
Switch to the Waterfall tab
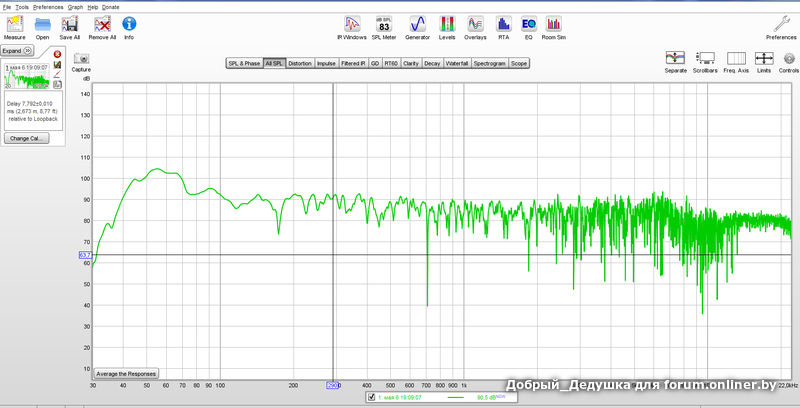[456, 63]
